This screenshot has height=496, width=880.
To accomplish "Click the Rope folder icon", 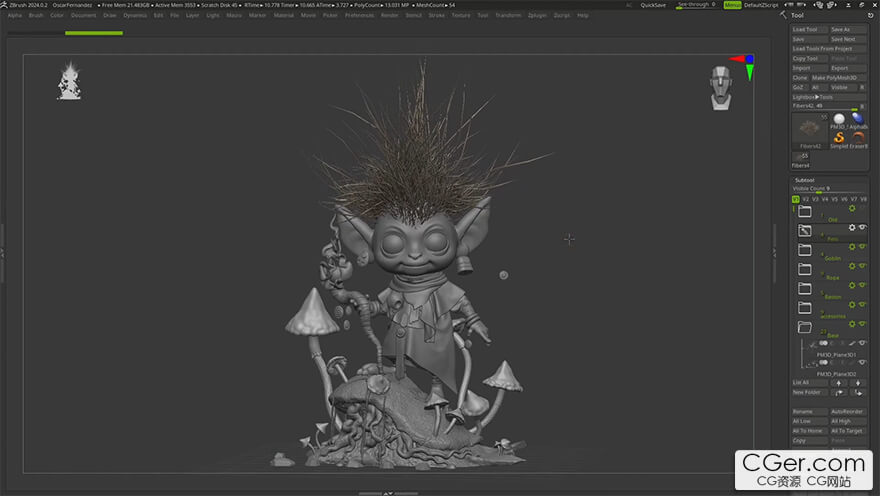I will [x=804, y=269].
